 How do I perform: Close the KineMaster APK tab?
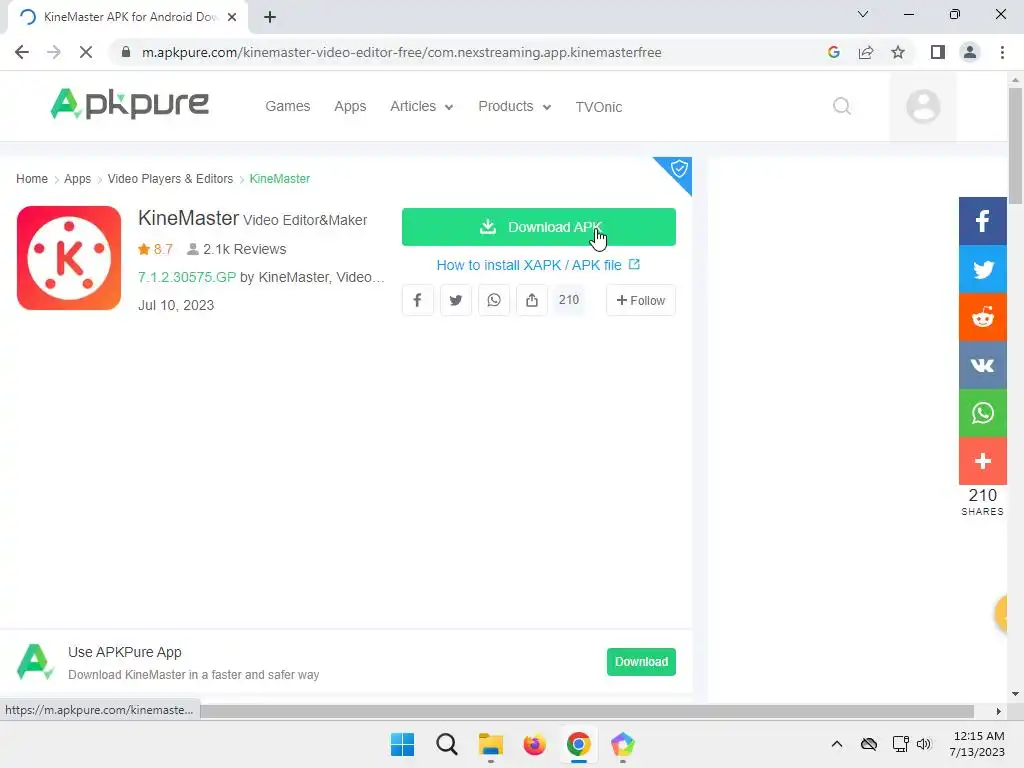coord(232,17)
